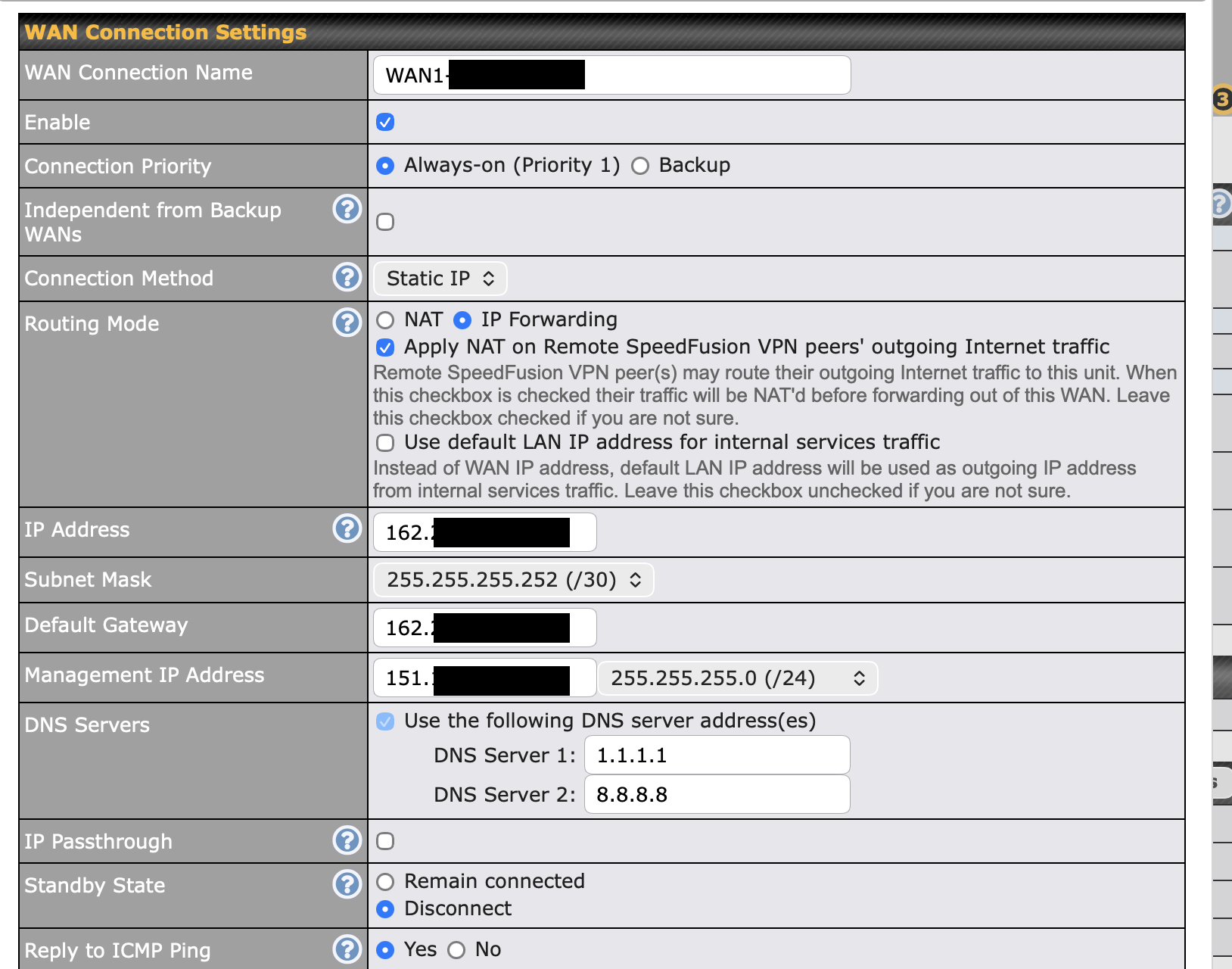Screen dimensions: 1232x969
Task: Click the Connection Method help icon
Action: [347, 277]
